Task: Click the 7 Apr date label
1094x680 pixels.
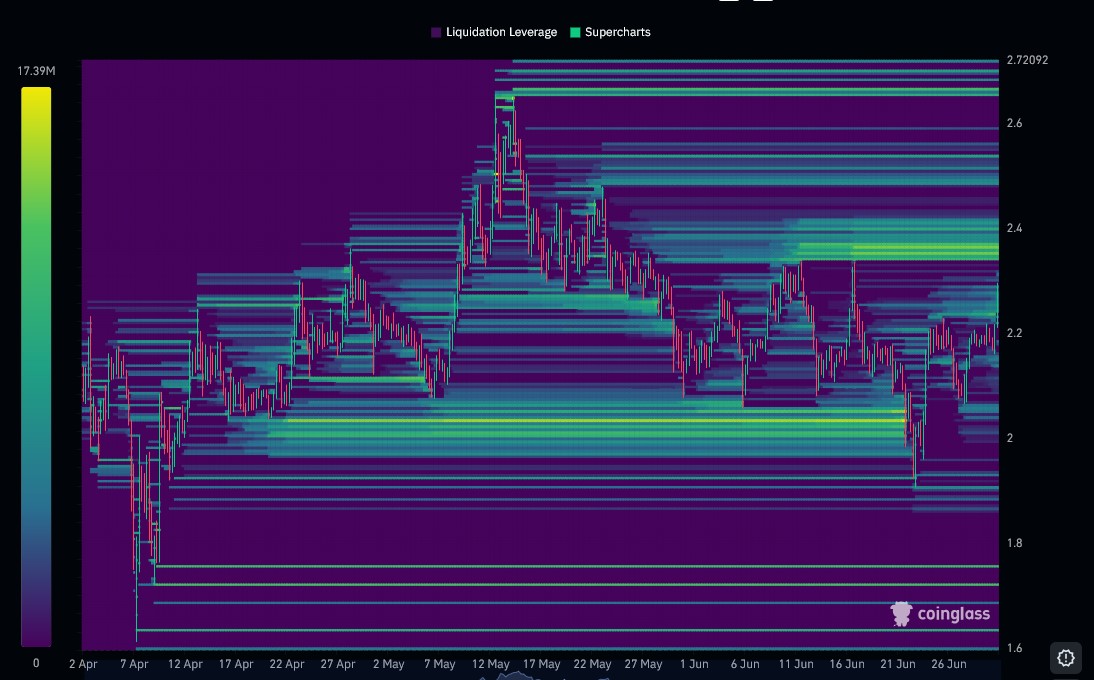Action: (134, 664)
